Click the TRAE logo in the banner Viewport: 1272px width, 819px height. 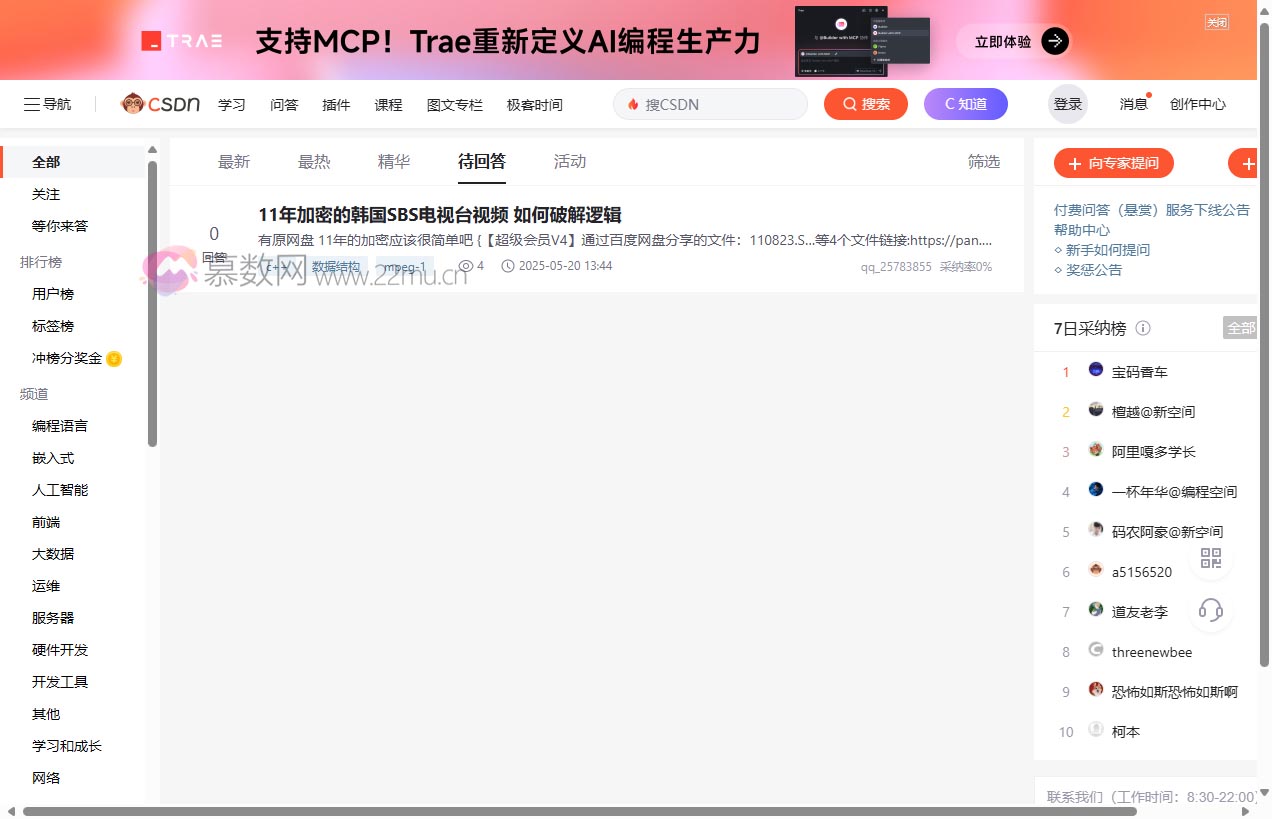pyautogui.click(x=181, y=40)
